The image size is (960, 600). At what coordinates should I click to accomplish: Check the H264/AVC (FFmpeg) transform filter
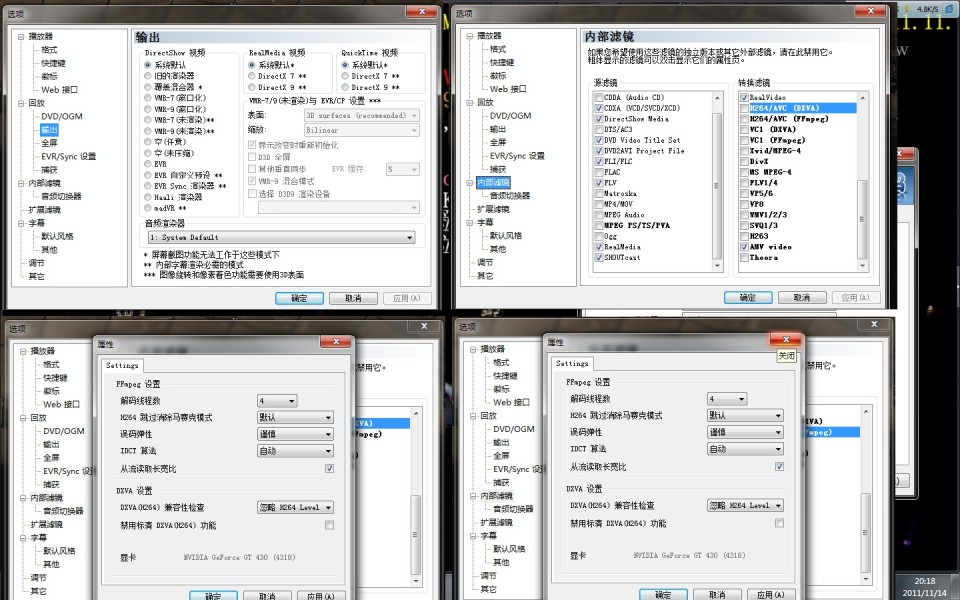(744, 118)
